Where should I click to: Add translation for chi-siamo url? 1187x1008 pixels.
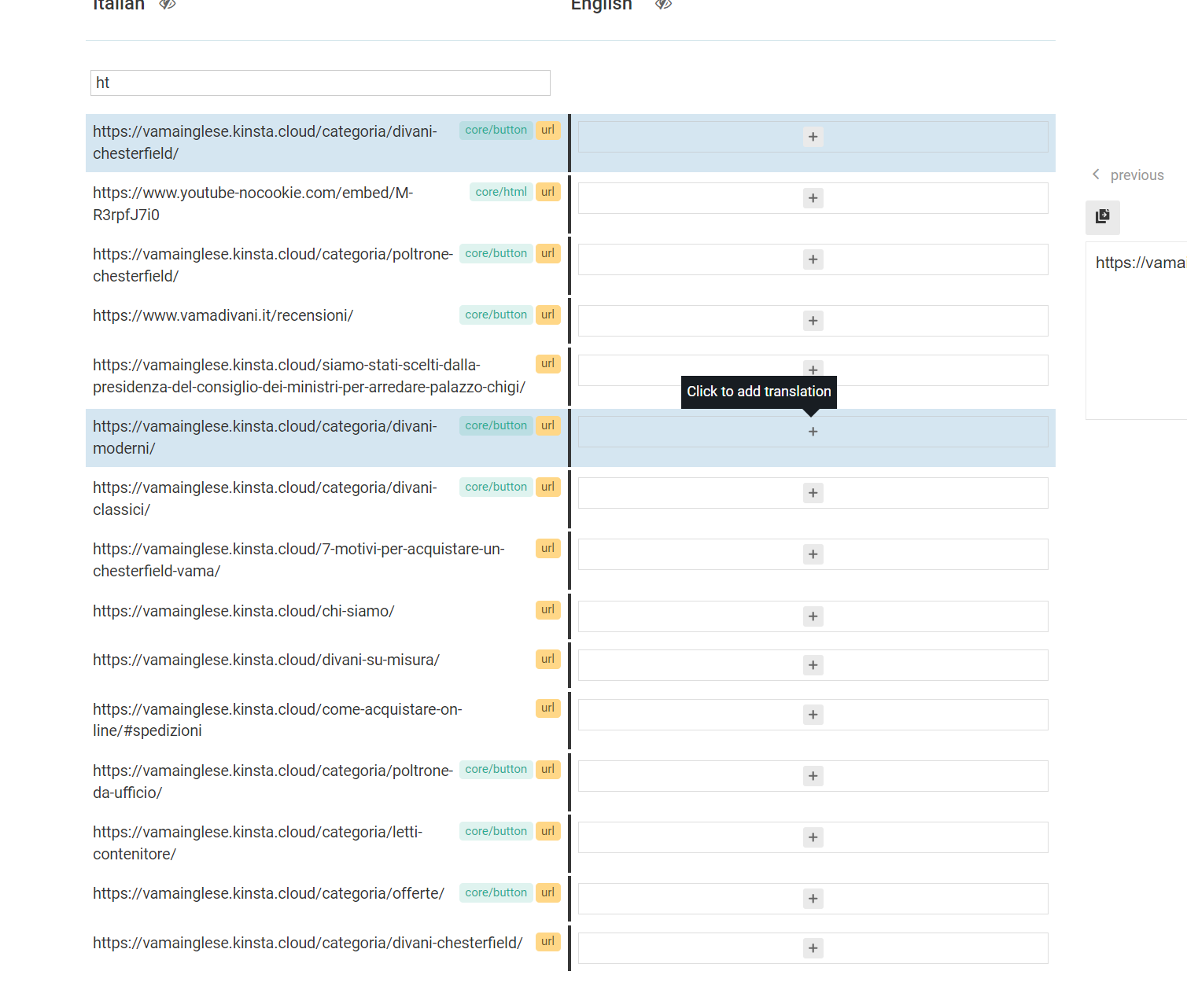pyautogui.click(x=813, y=616)
